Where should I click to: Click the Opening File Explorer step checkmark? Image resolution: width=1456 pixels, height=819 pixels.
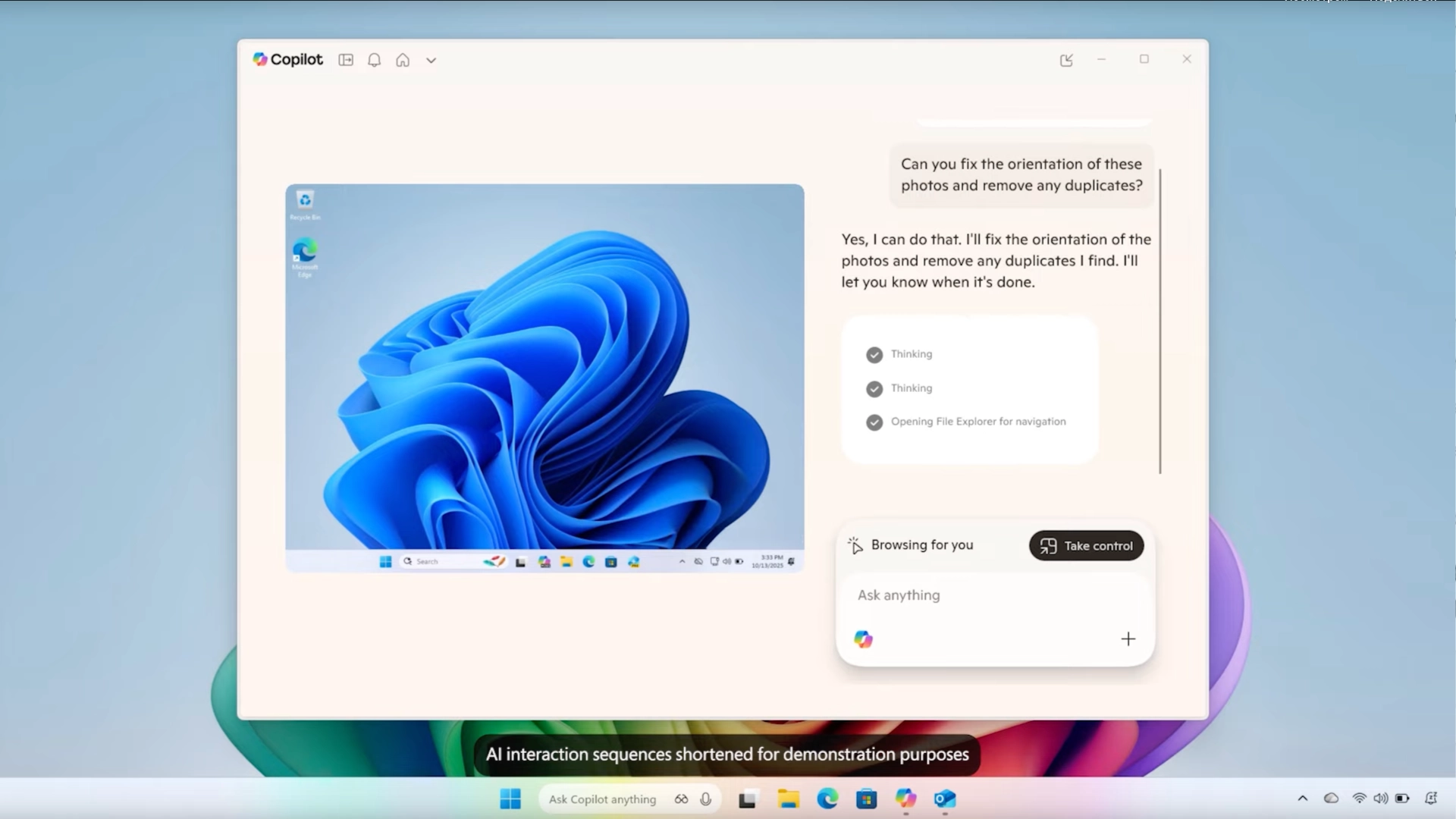(x=874, y=422)
